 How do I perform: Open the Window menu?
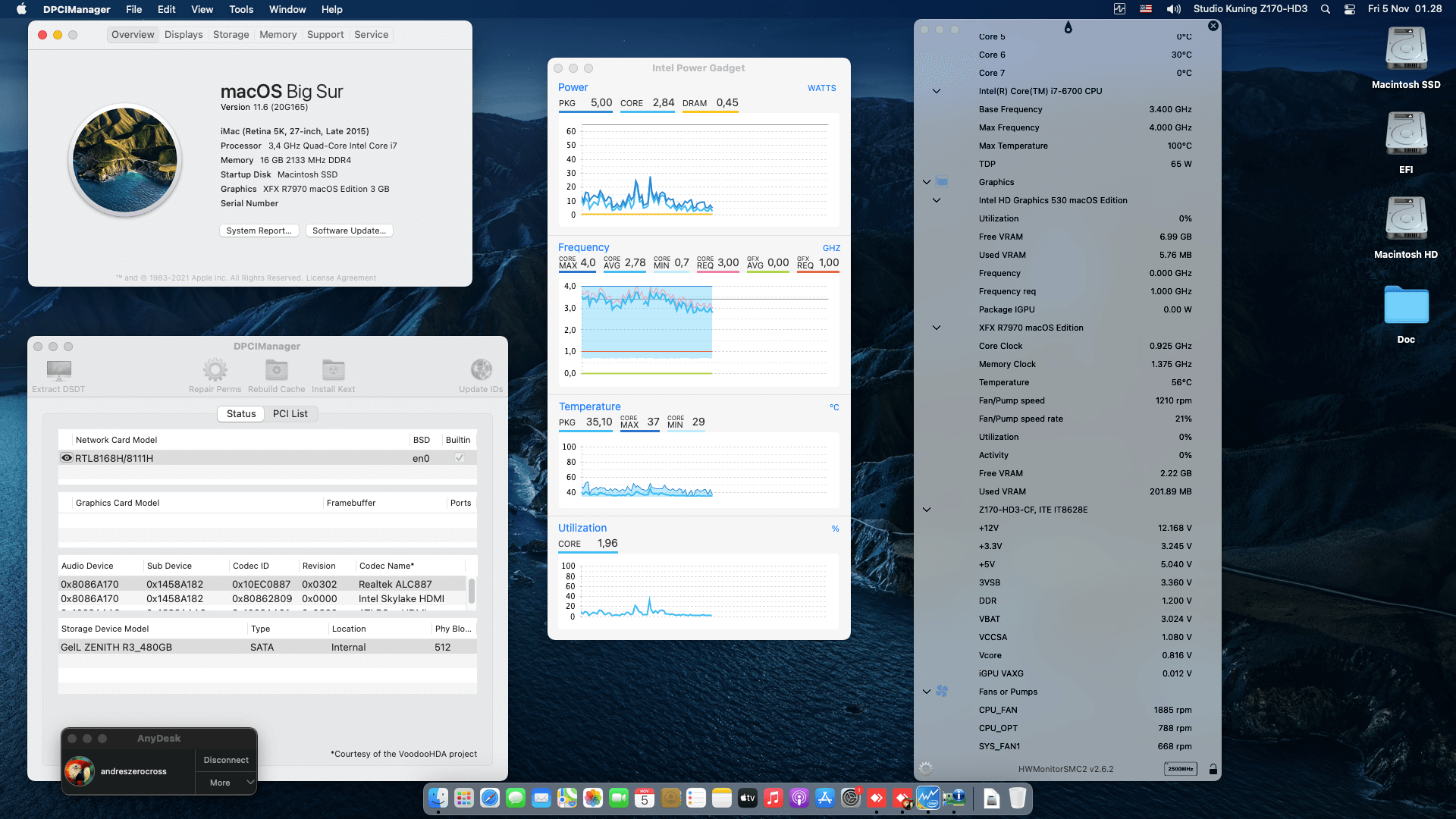287,9
